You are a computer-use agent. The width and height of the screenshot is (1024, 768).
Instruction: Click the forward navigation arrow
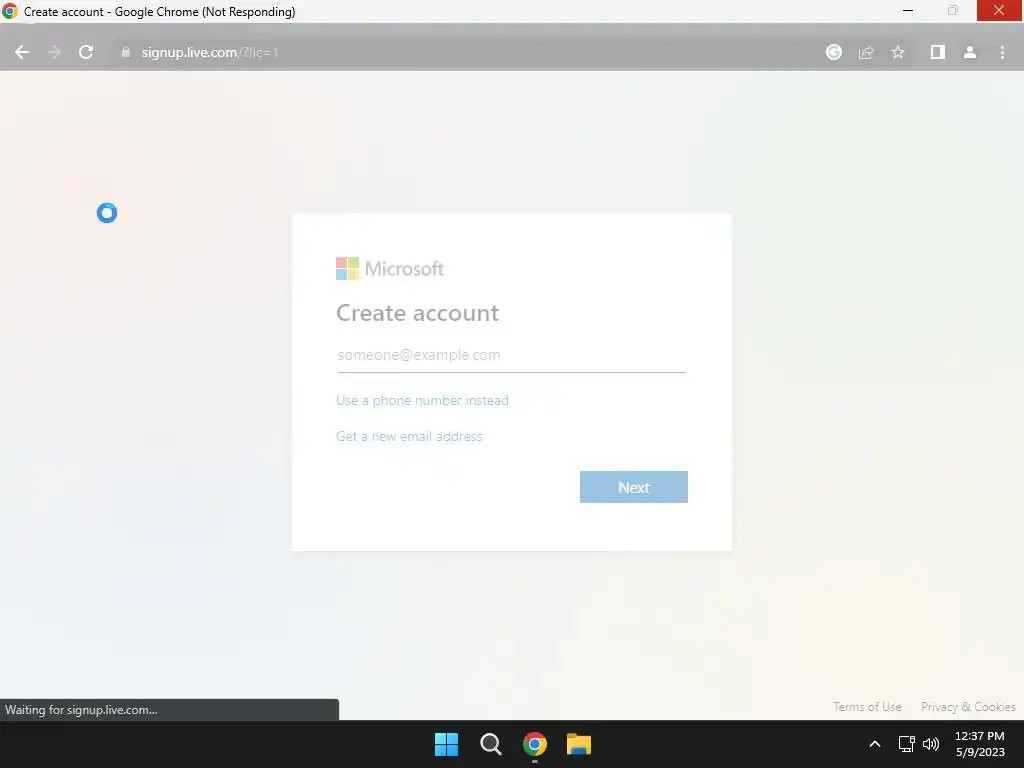point(54,52)
